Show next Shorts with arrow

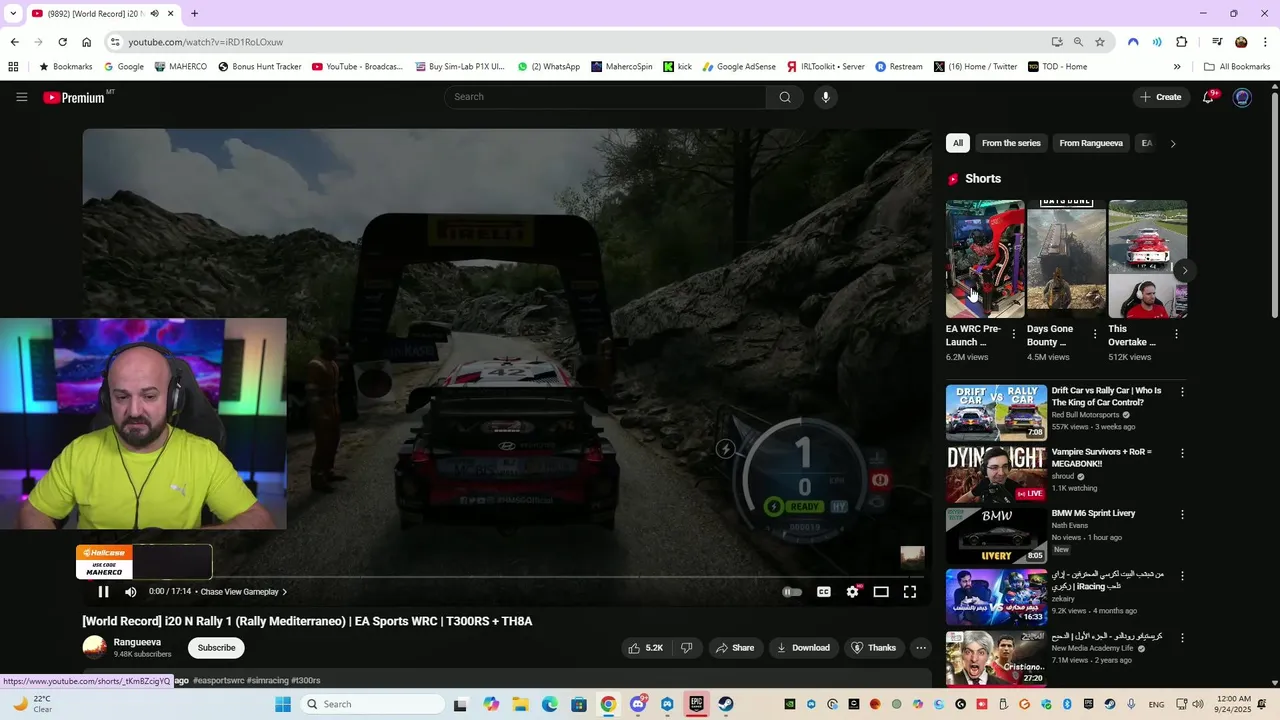click(1185, 271)
